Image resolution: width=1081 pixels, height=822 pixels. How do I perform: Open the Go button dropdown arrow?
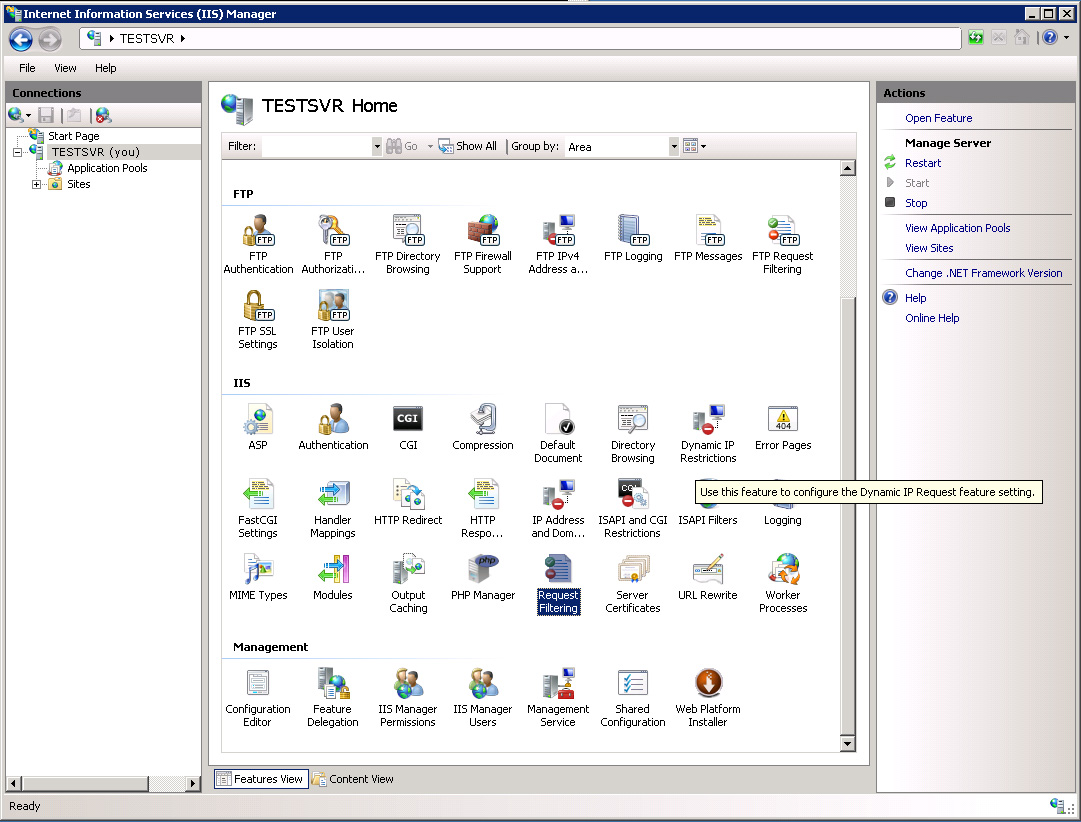pos(430,146)
